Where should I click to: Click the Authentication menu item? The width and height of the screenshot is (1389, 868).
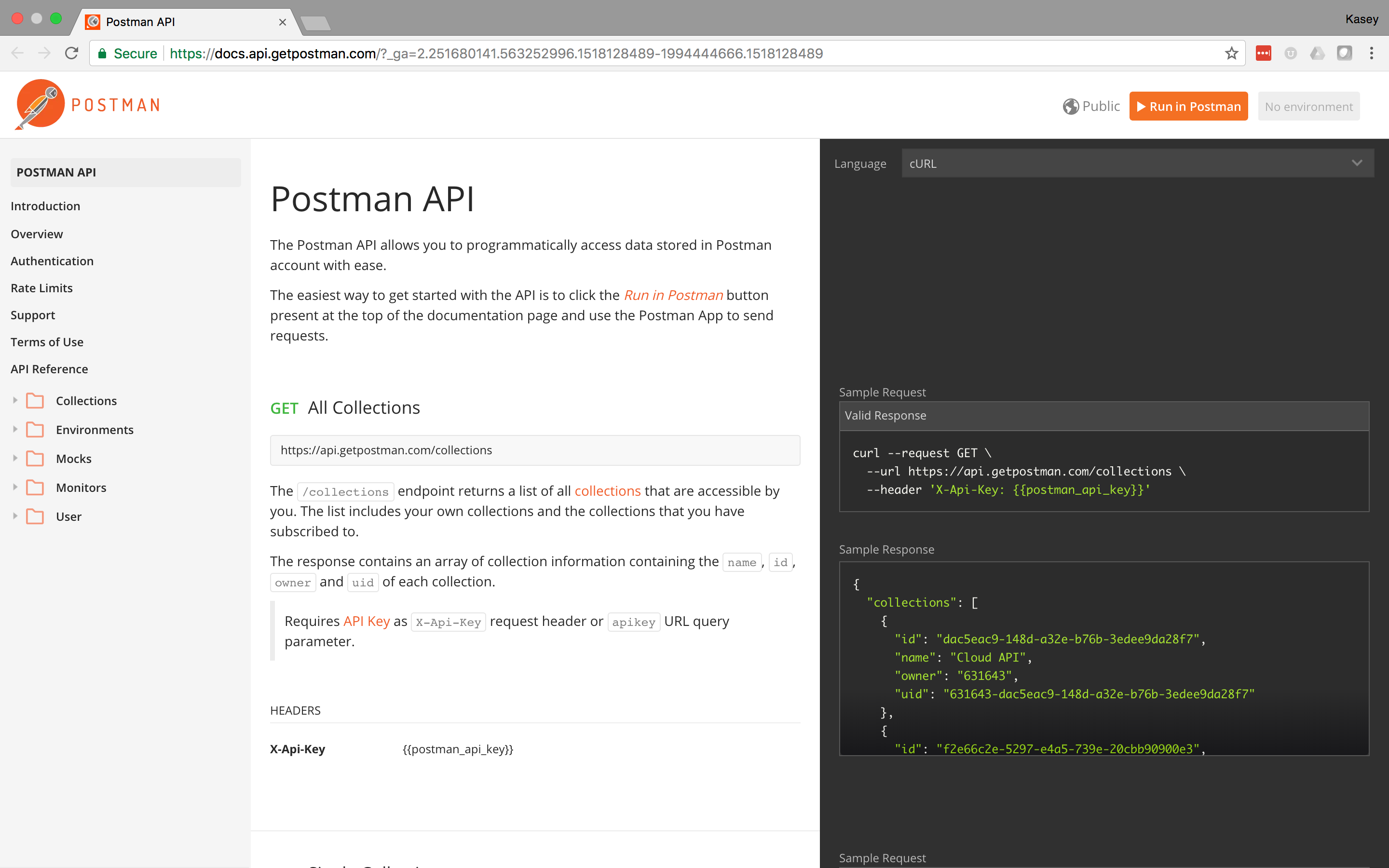[51, 261]
